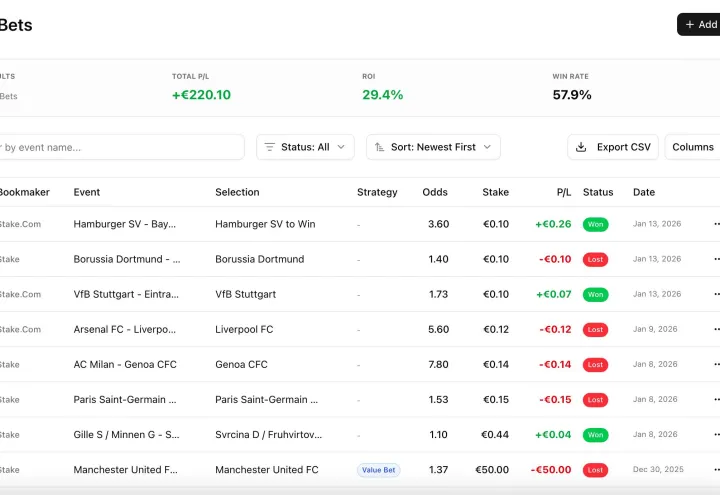
Task: Click odds value 3.60
Action: [439, 224]
